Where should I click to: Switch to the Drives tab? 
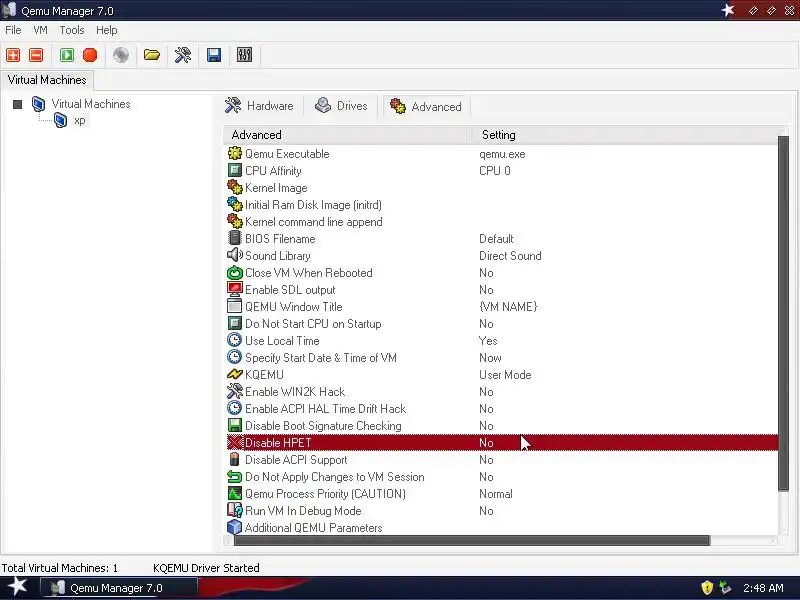click(x=341, y=106)
